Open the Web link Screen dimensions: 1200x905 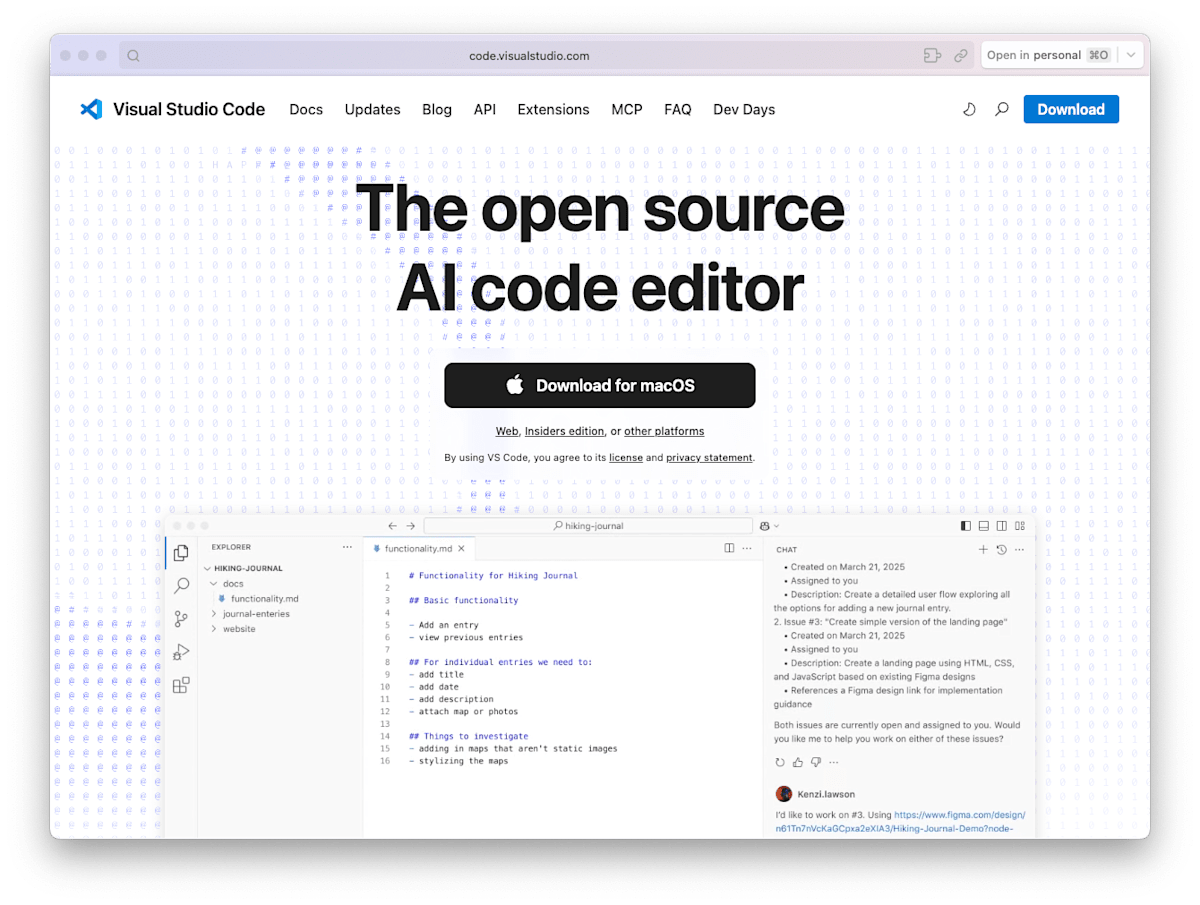(x=507, y=431)
